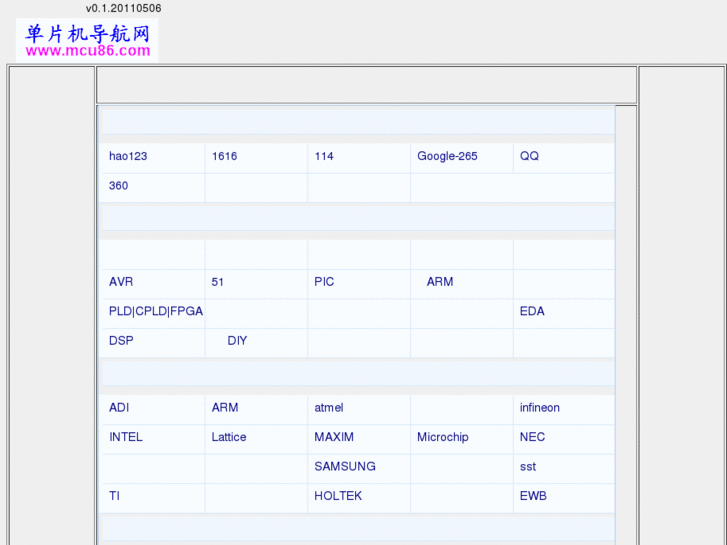This screenshot has width=727, height=545.
Task: Open the 360 link
Action: [118, 186]
